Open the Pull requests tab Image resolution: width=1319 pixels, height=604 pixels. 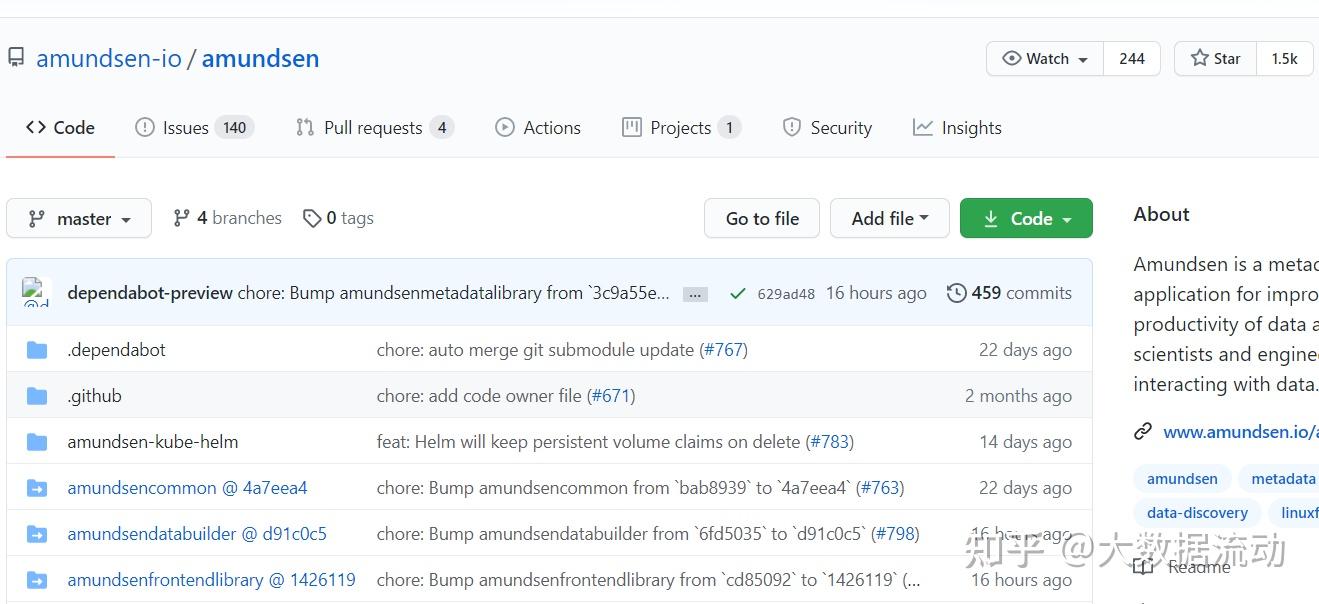coord(373,128)
